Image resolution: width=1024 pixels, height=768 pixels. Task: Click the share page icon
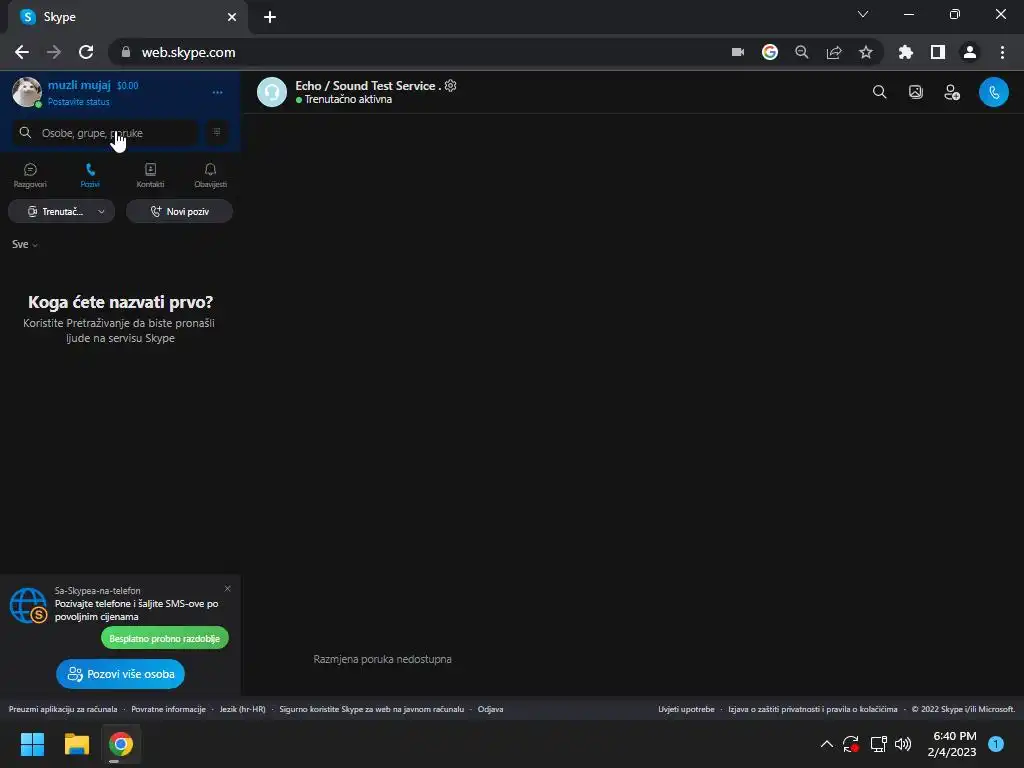pos(834,52)
